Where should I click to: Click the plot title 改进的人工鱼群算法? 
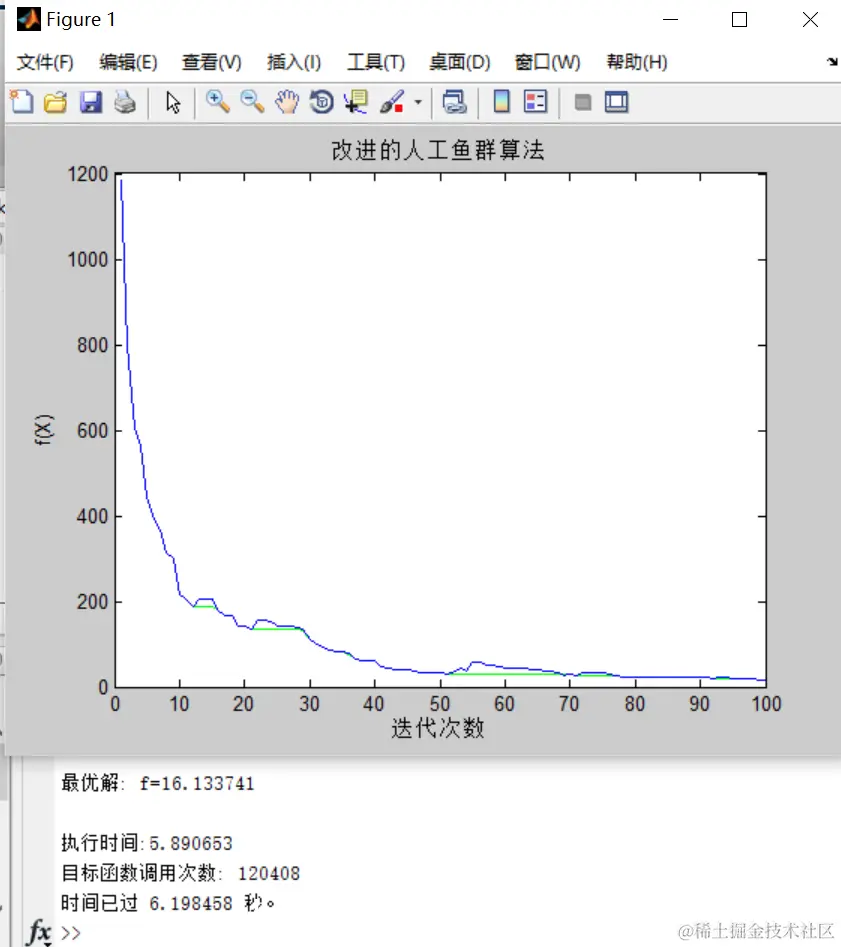tap(438, 150)
